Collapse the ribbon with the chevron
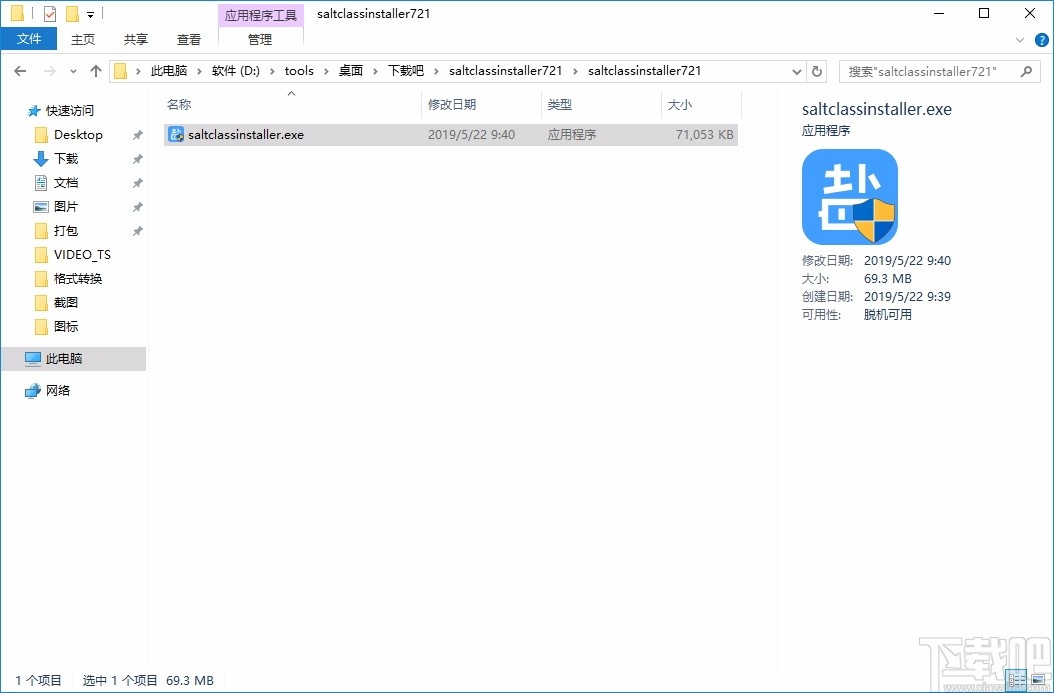Image resolution: width=1054 pixels, height=693 pixels. click(x=1020, y=39)
